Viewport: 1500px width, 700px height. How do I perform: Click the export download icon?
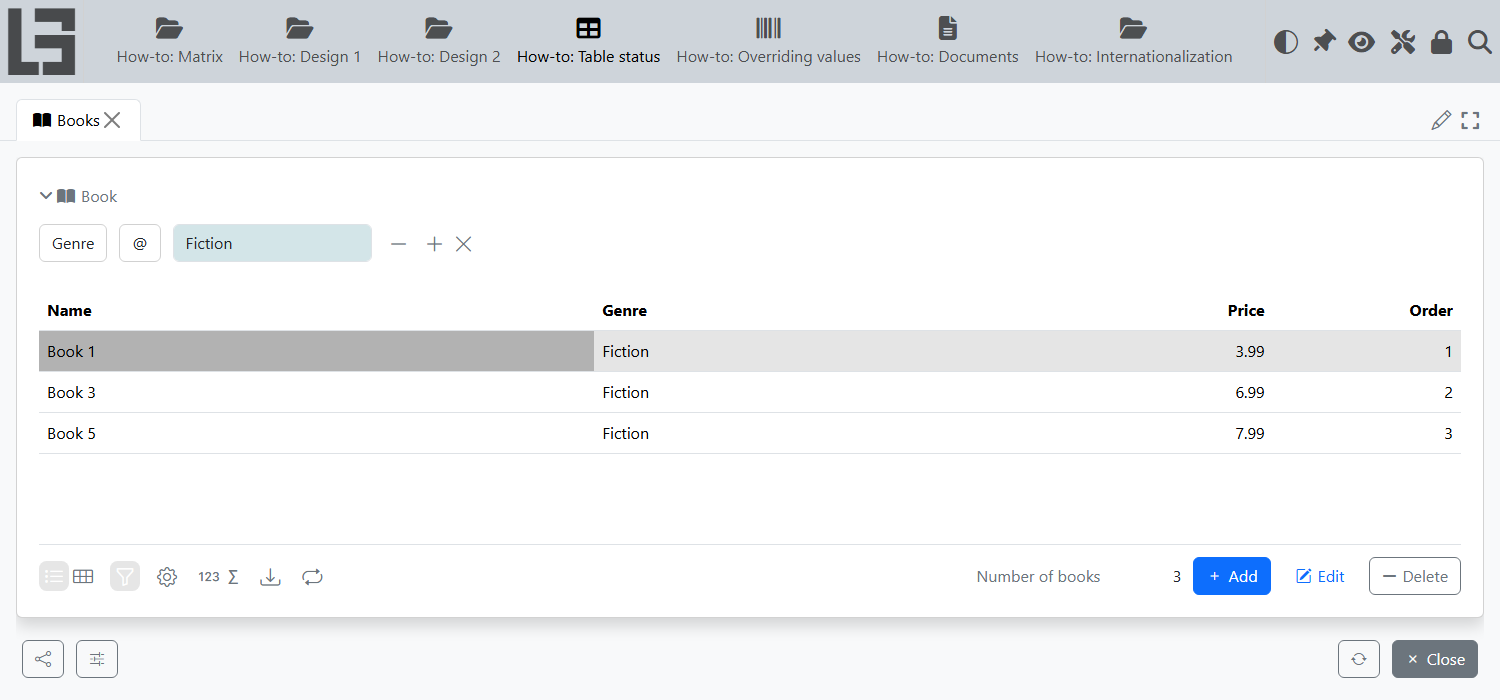(270, 577)
